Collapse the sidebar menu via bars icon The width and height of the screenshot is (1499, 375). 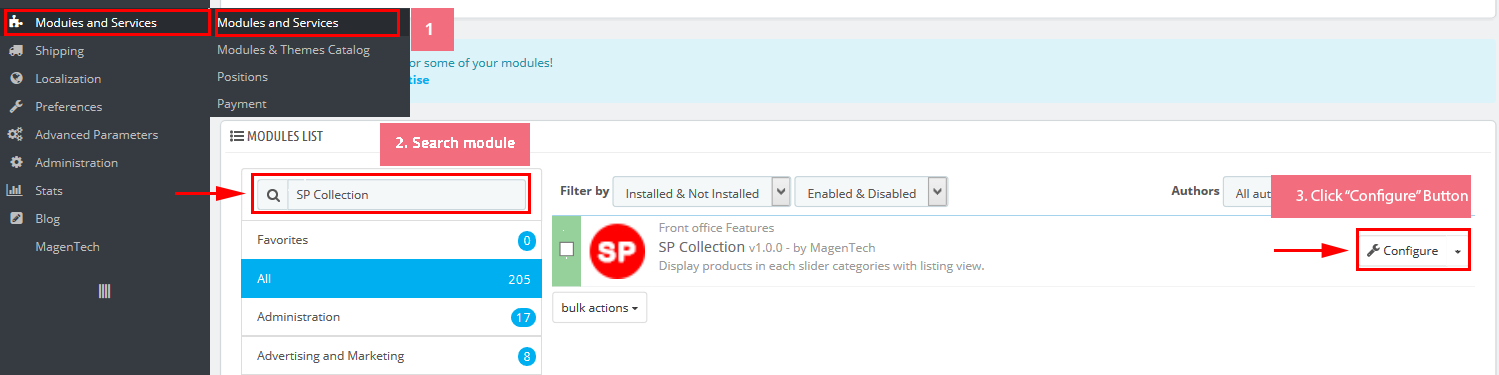point(104,291)
